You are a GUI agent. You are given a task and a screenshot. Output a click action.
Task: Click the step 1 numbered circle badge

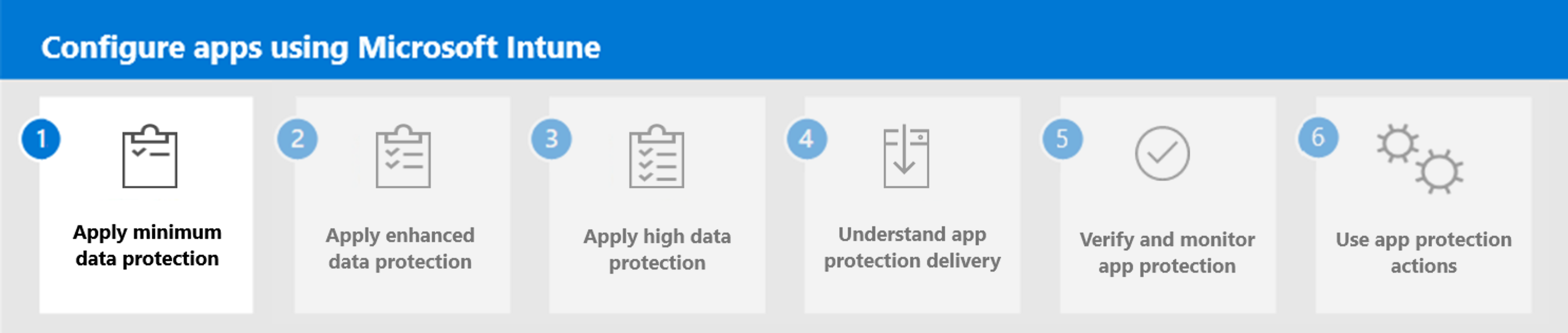coord(41,139)
